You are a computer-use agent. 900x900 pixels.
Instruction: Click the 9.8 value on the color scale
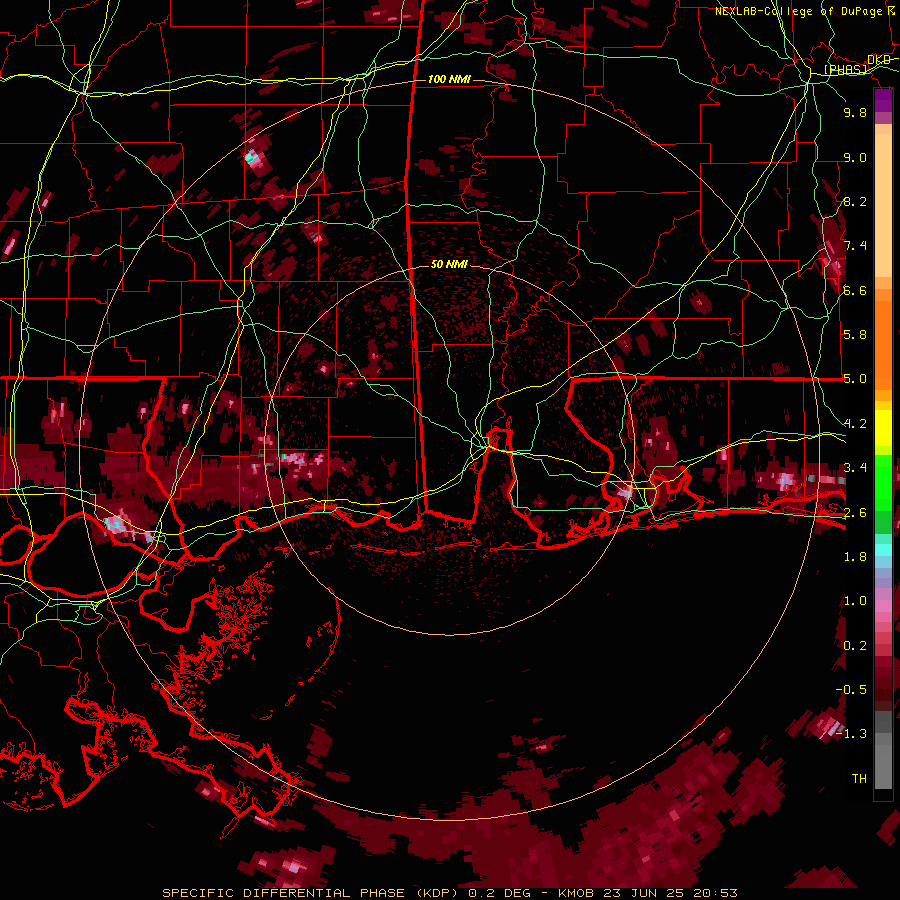point(855,112)
